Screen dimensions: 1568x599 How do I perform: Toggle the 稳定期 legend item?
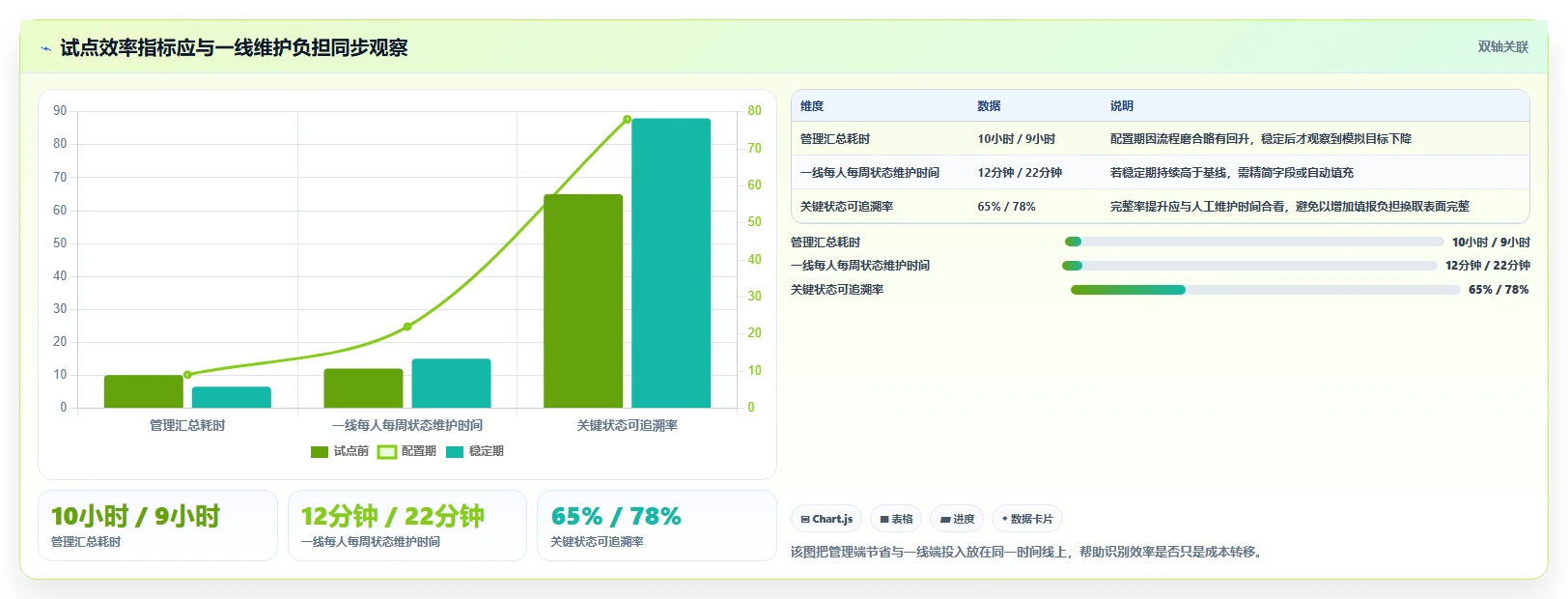click(x=474, y=451)
